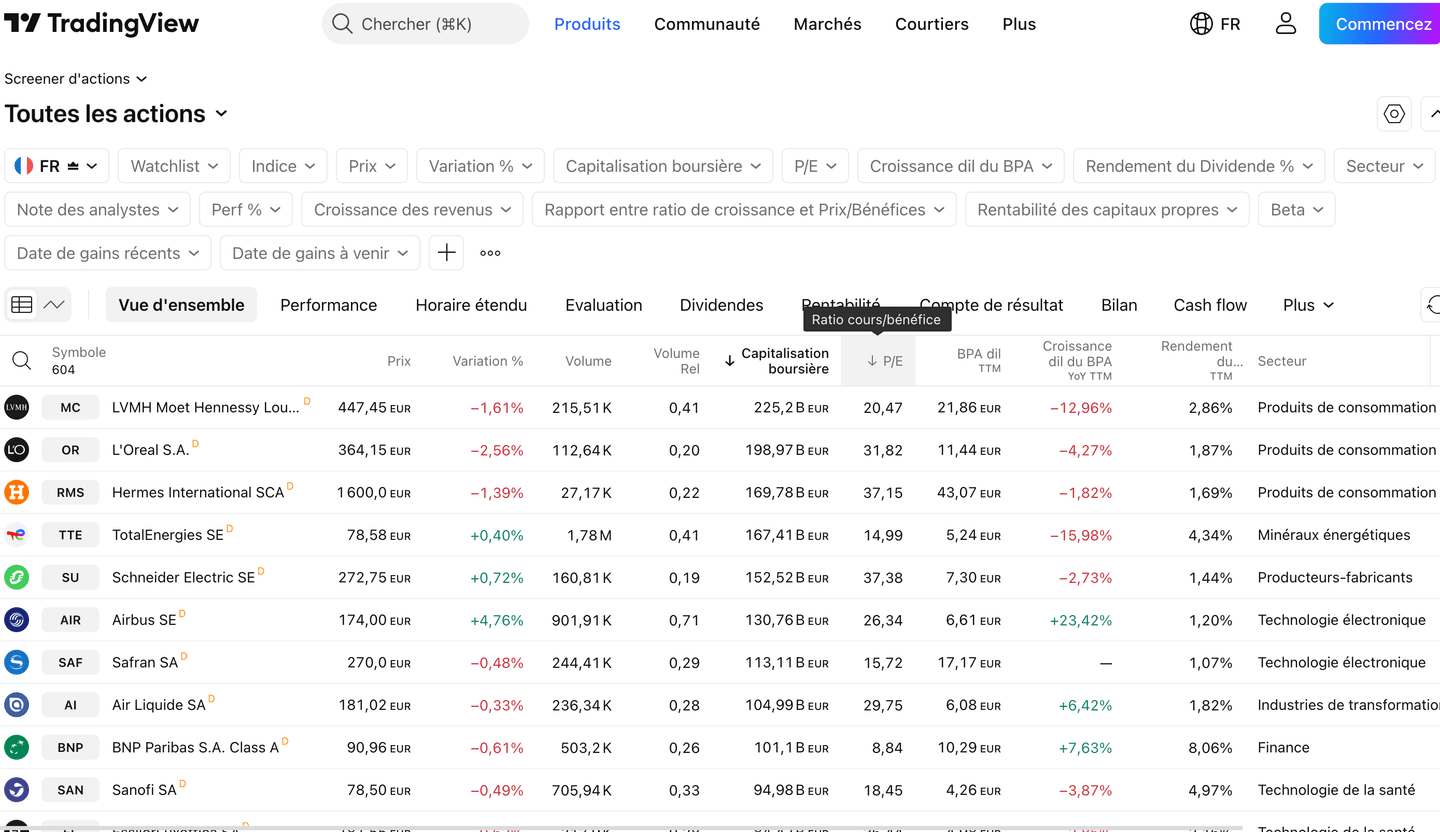1440x832 pixels.
Task: Open the Courtiers nav menu
Action: [932, 24]
